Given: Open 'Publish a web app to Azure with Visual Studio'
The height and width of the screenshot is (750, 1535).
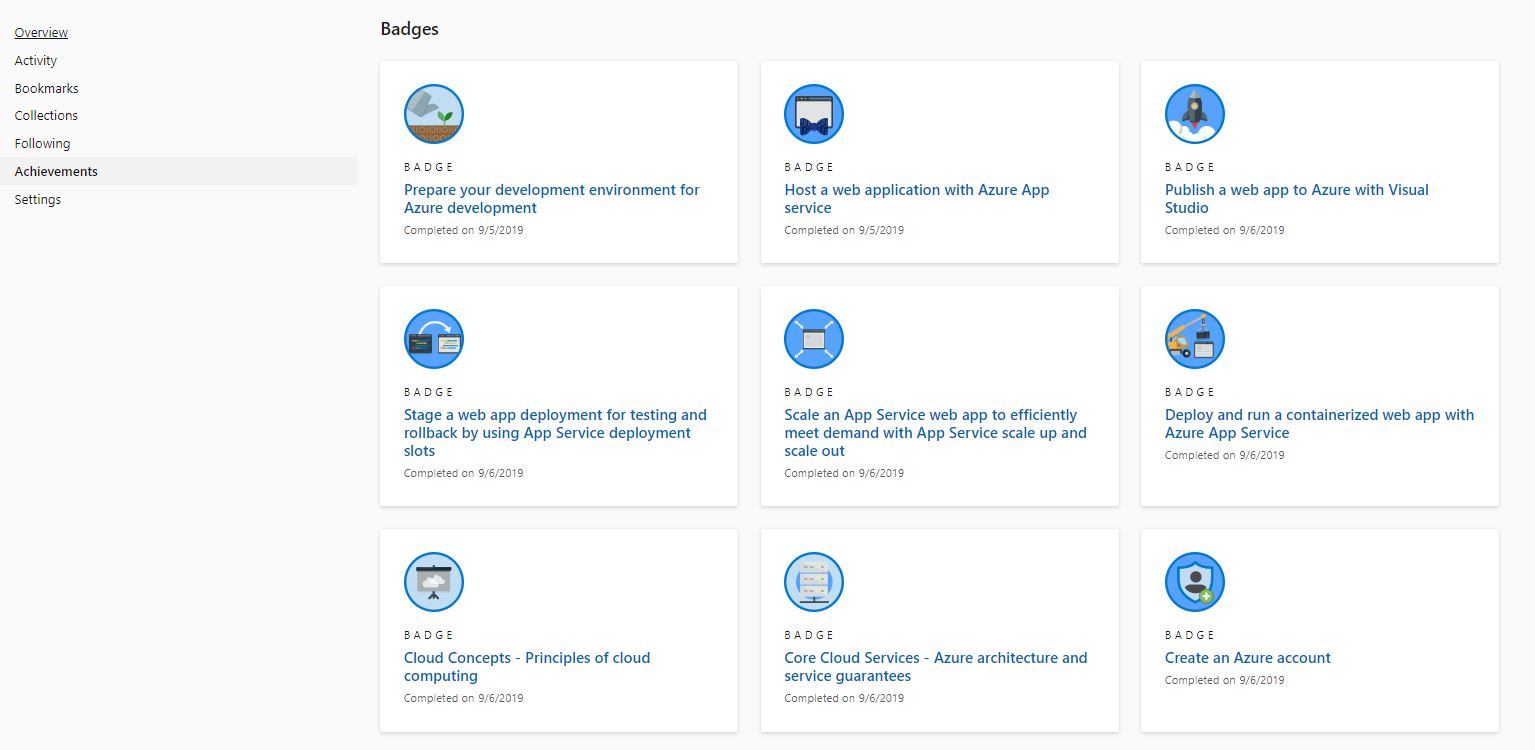Looking at the screenshot, I should coord(1297,199).
